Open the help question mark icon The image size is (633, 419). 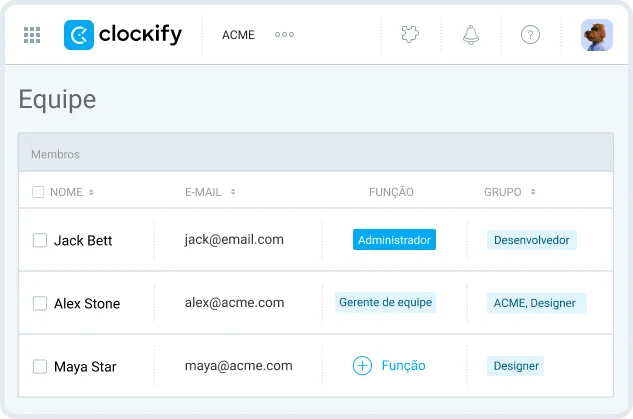530,35
